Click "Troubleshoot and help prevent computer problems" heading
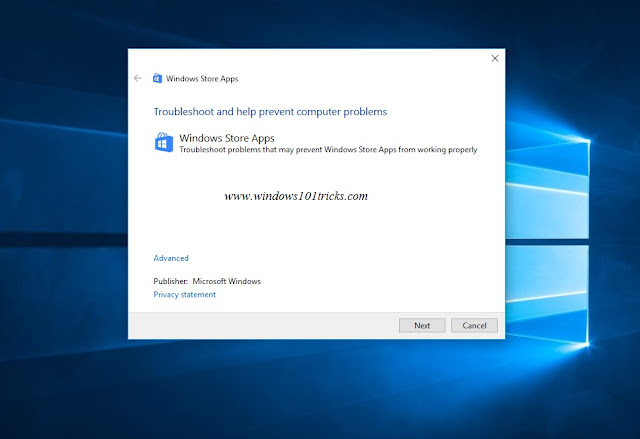This screenshot has width=640, height=439. [x=270, y=111]
